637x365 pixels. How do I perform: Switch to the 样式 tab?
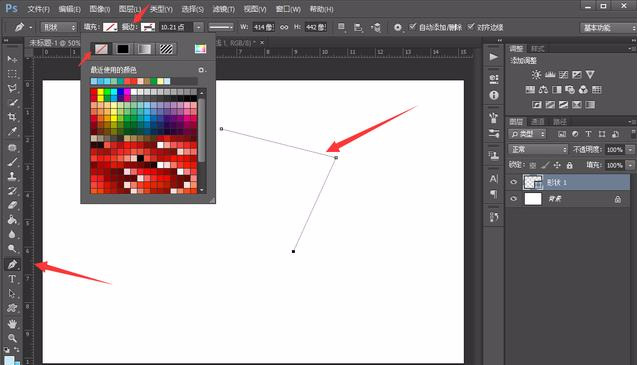point(537,49)
